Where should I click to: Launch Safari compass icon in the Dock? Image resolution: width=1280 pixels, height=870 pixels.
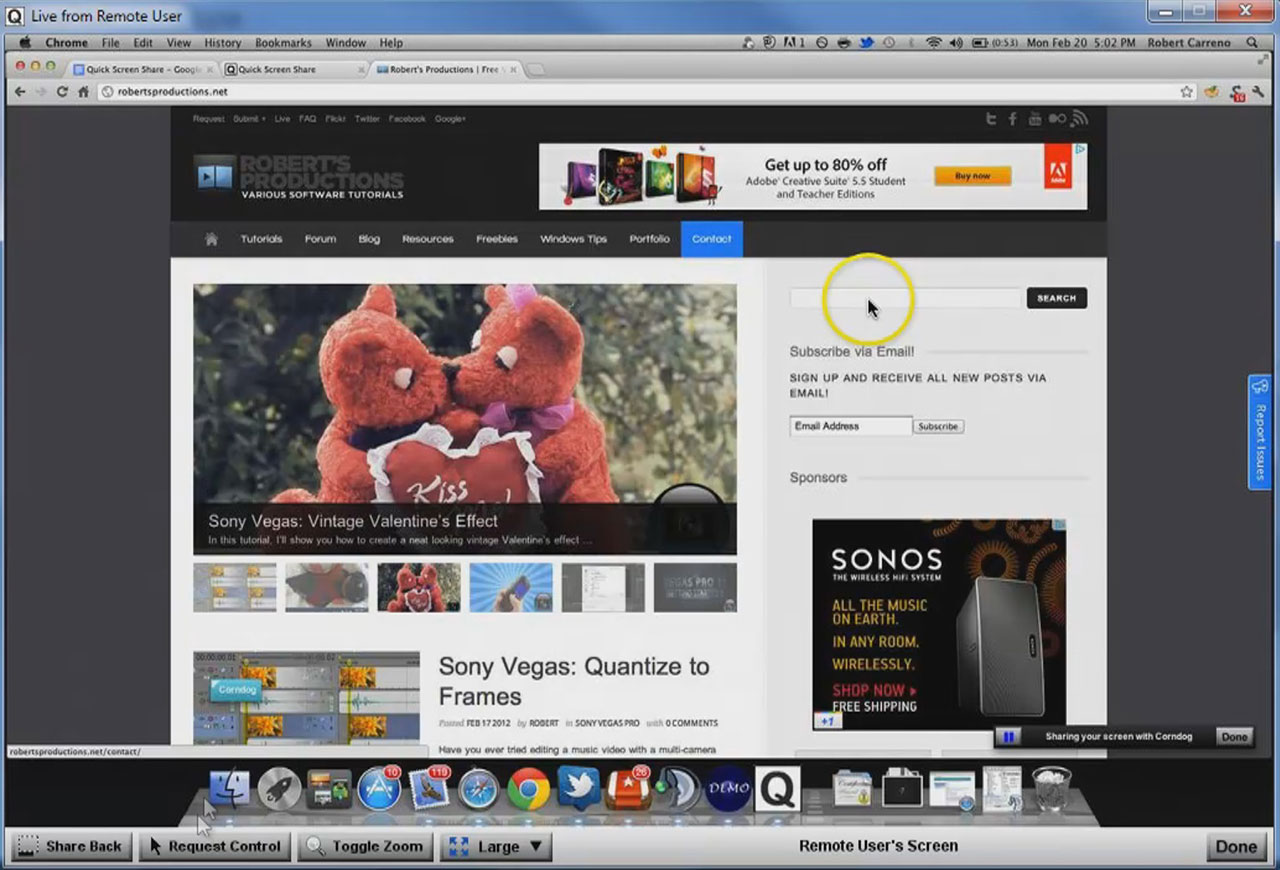coord(479,789)
